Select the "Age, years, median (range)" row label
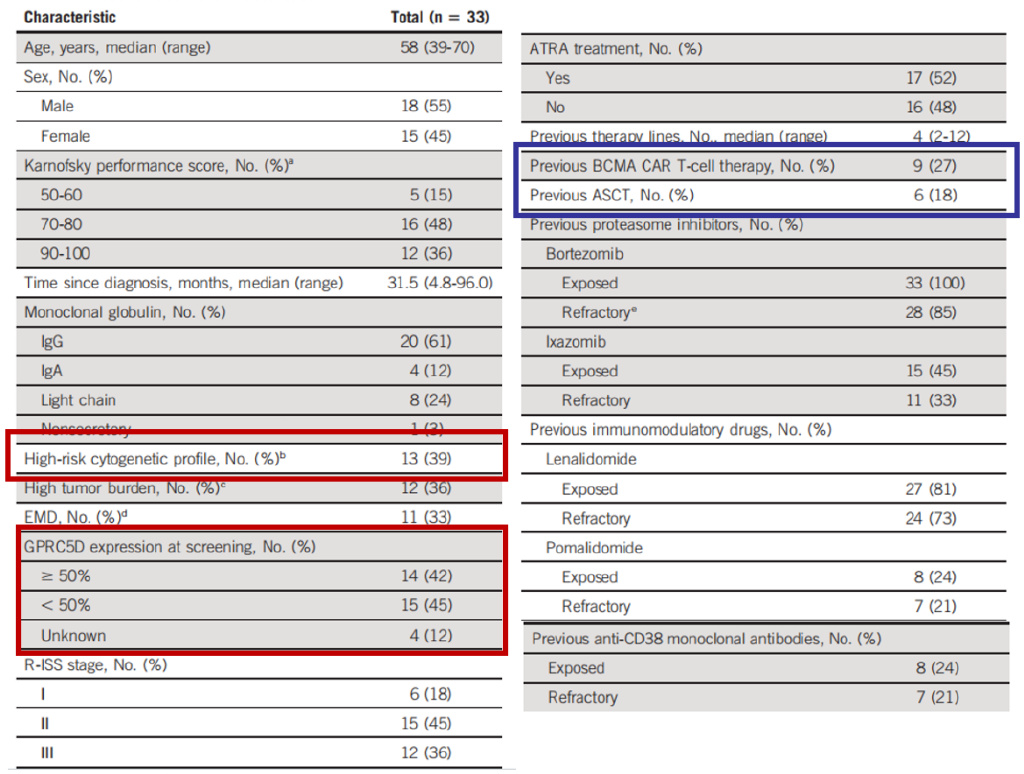This screenshot has width=1024, height=774. (x=117, y=47)
